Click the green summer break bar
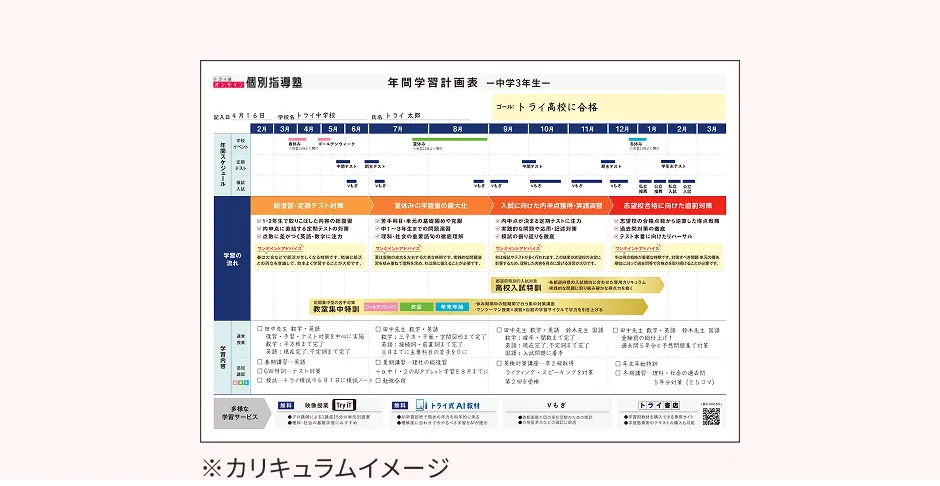 pos(450,140)
